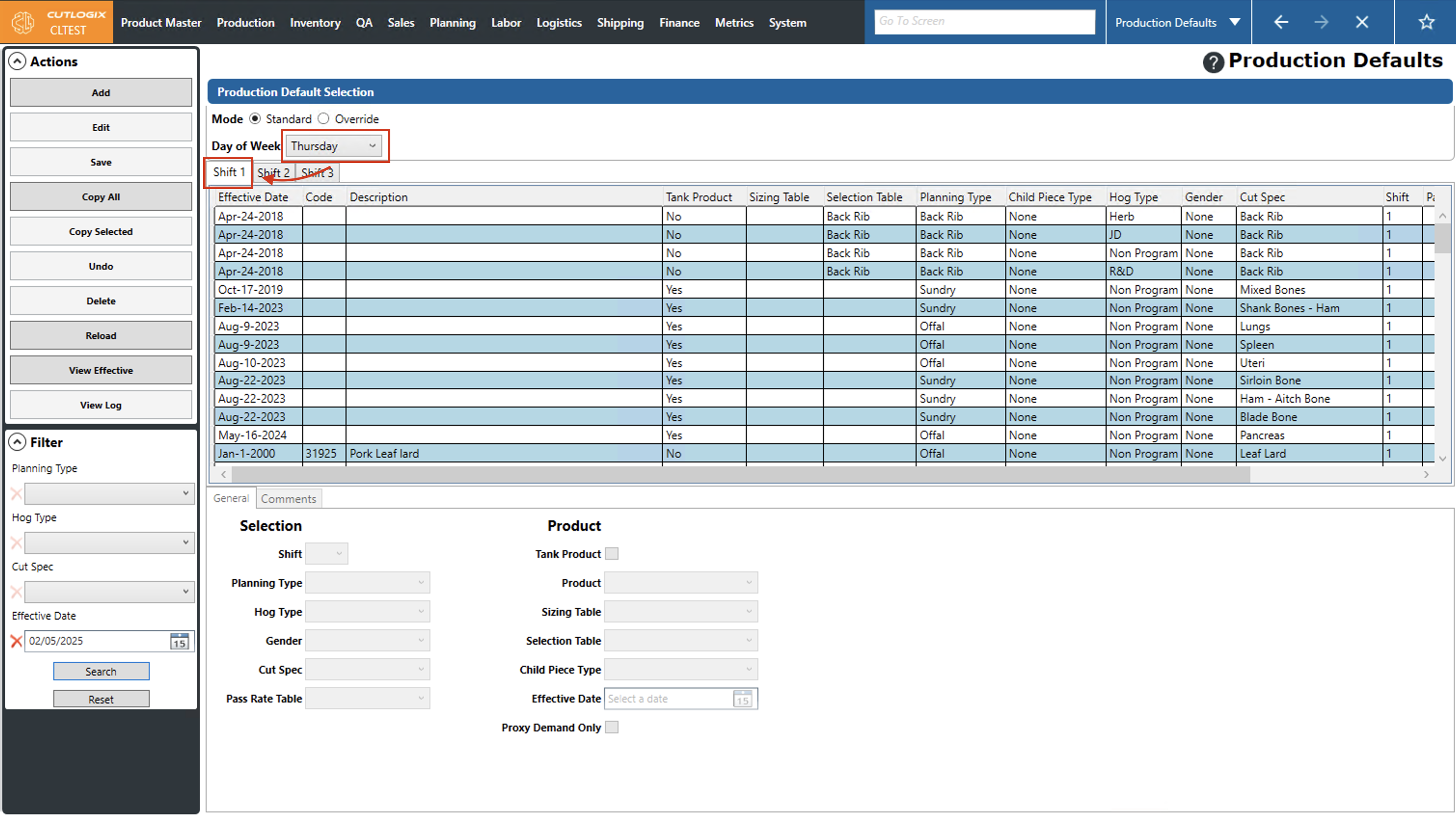Click the help question mark icon

1213,62
